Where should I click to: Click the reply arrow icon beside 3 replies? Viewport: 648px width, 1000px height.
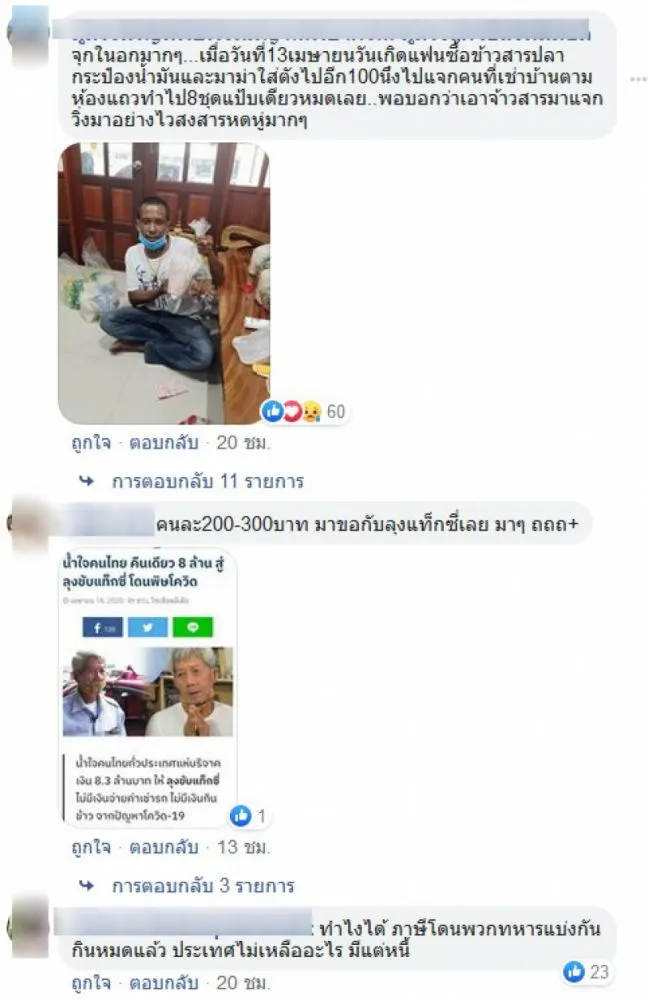coord(87,885)
